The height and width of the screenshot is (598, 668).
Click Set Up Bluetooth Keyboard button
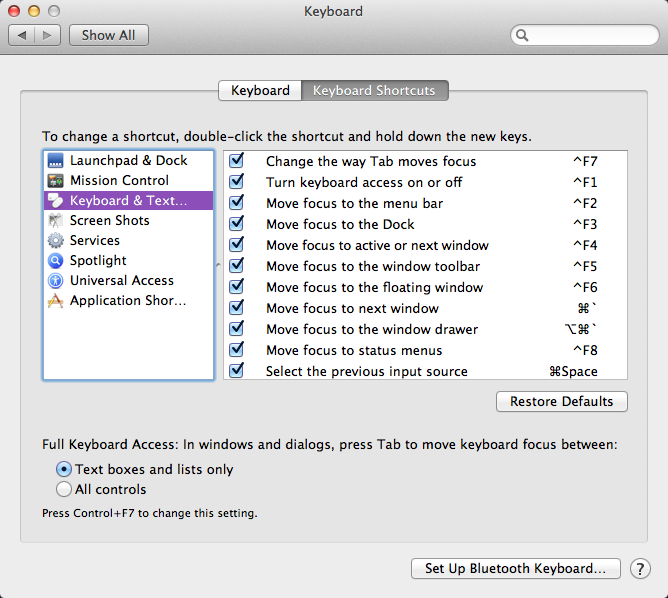515,568
